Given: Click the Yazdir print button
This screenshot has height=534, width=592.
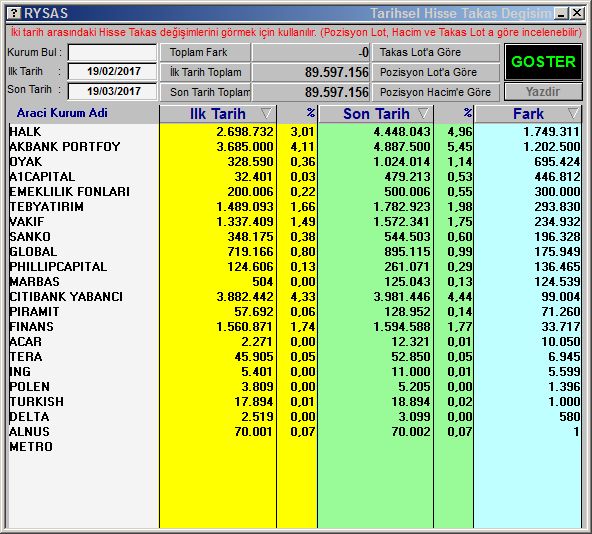Looking at the screenshot, I should click(x=543, y=91).
